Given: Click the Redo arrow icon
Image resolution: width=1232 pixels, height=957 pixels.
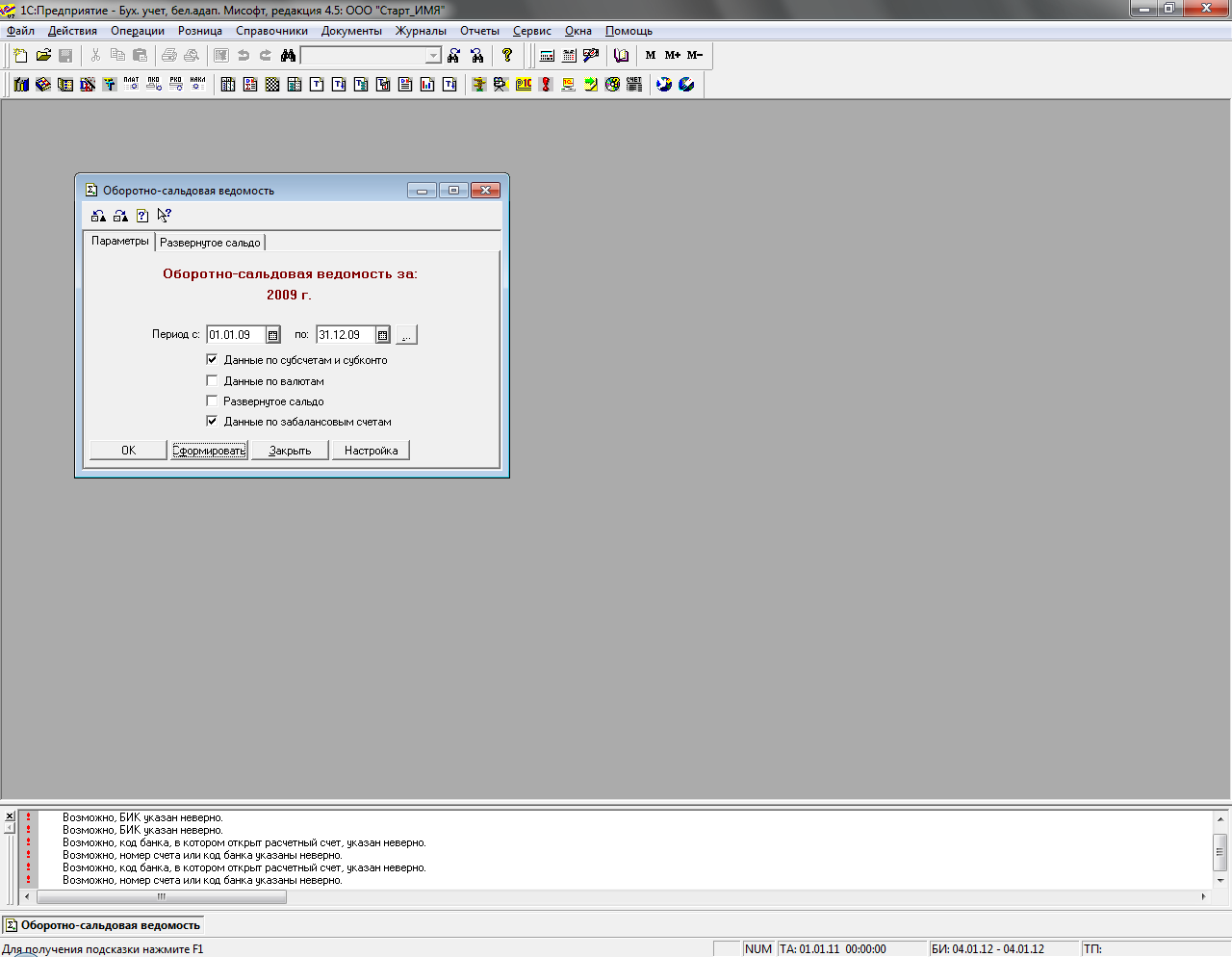Looking at the screenshot, I should tap(266, 56).
